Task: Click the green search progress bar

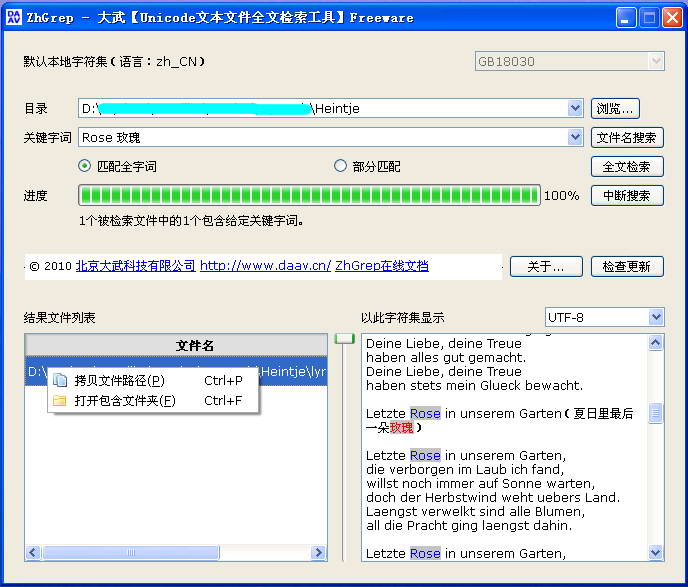Action: (309, 195)
